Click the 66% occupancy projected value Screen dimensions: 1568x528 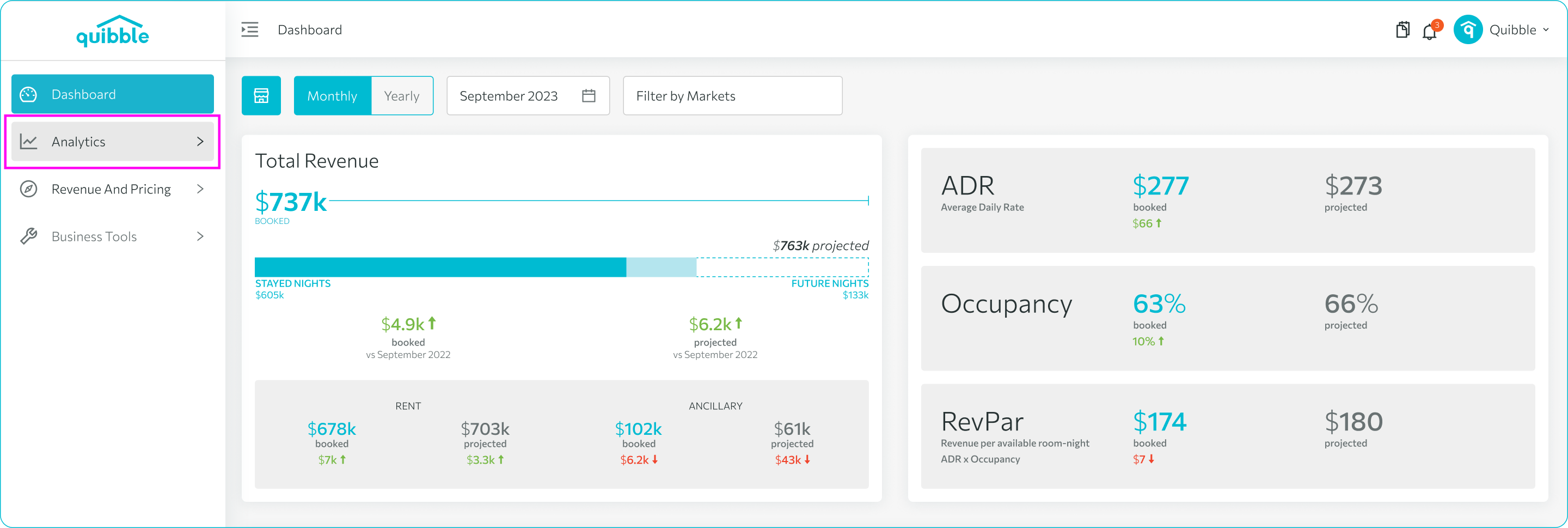1351,304
